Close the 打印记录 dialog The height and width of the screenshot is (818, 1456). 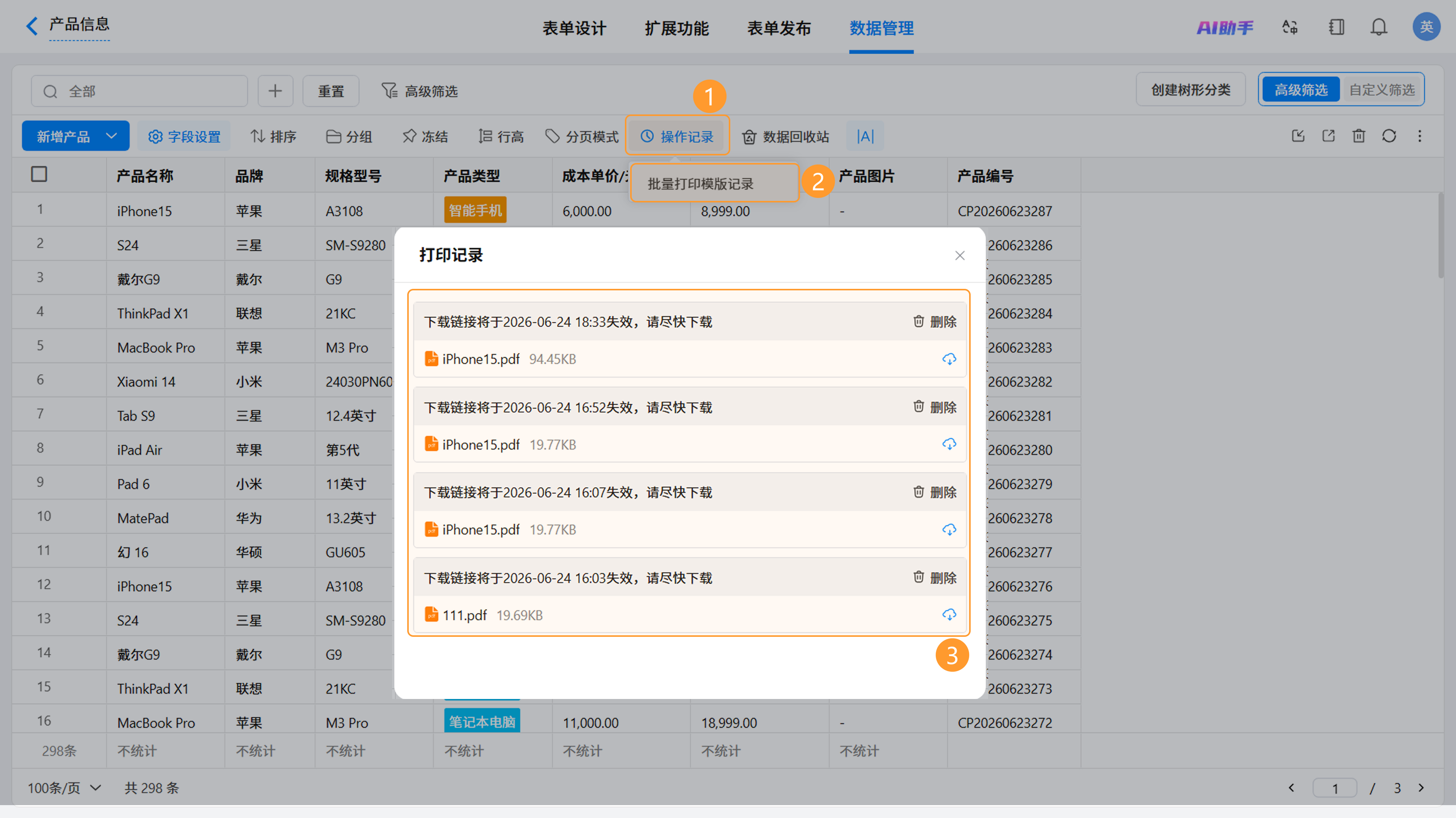pos(959,255)
